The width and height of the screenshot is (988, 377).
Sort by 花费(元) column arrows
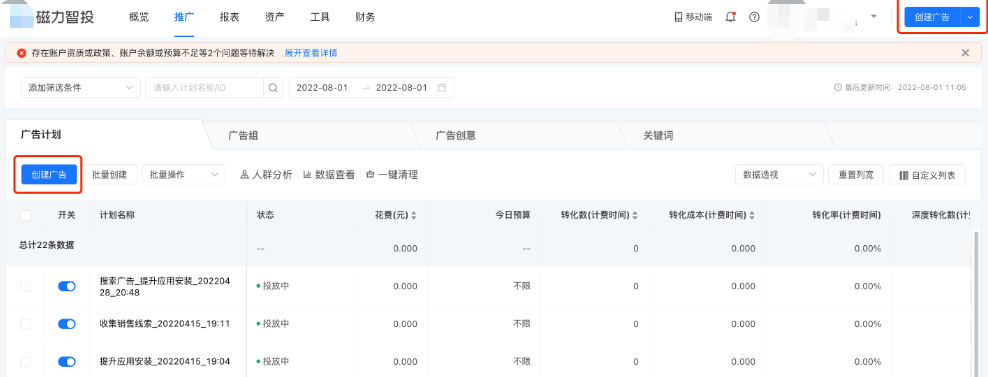click(414, 216)
